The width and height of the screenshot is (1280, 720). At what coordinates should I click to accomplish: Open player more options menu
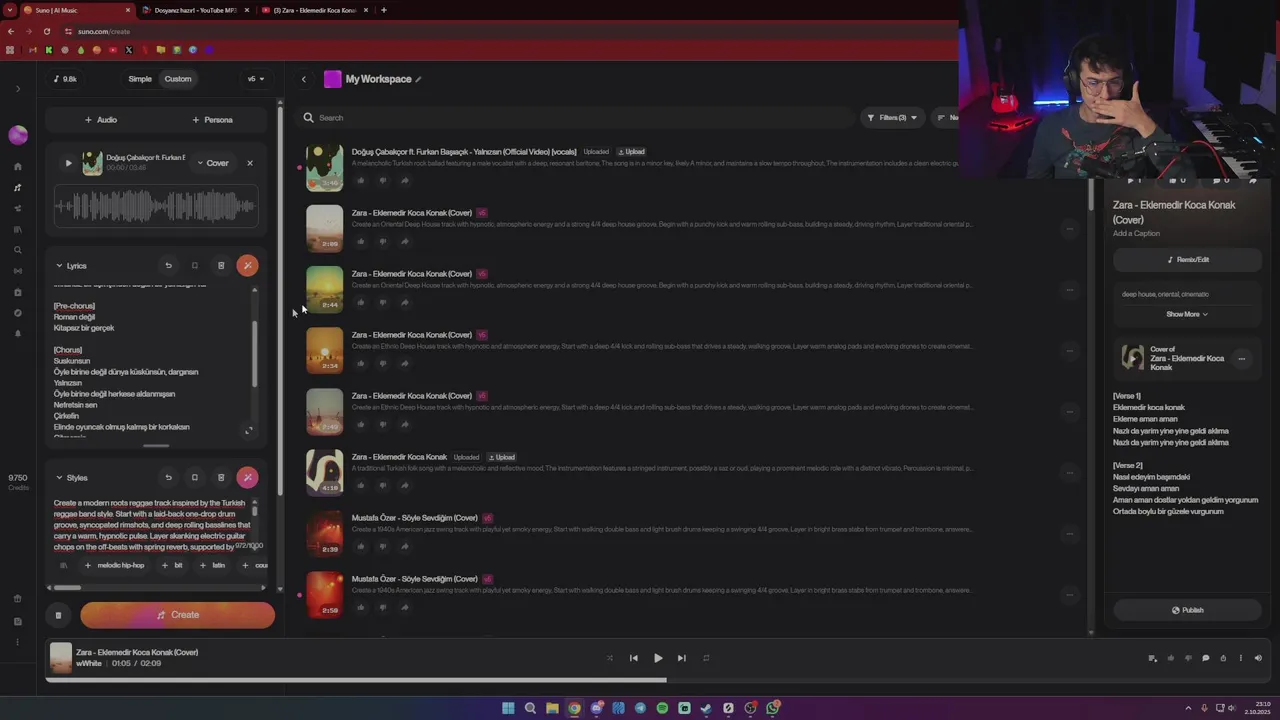1241,658
